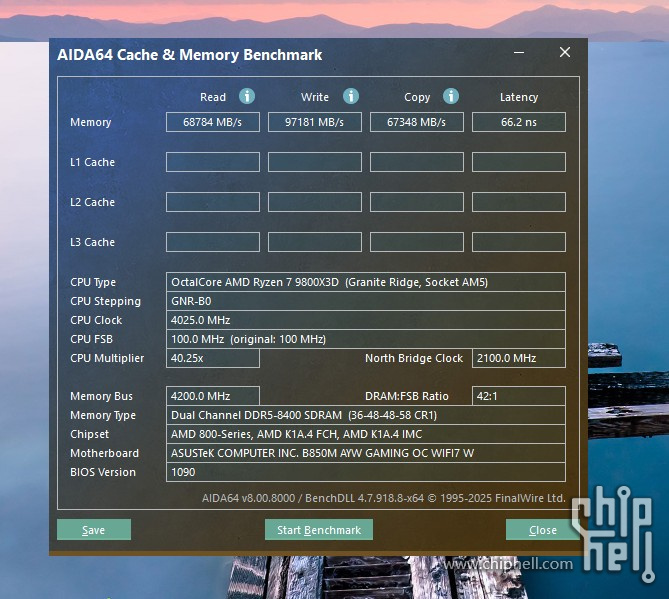Image resolution: width=669 pixels, height=599 pixels.
Task: Select the CPU Type text field
Action: [x=365, y=282]
